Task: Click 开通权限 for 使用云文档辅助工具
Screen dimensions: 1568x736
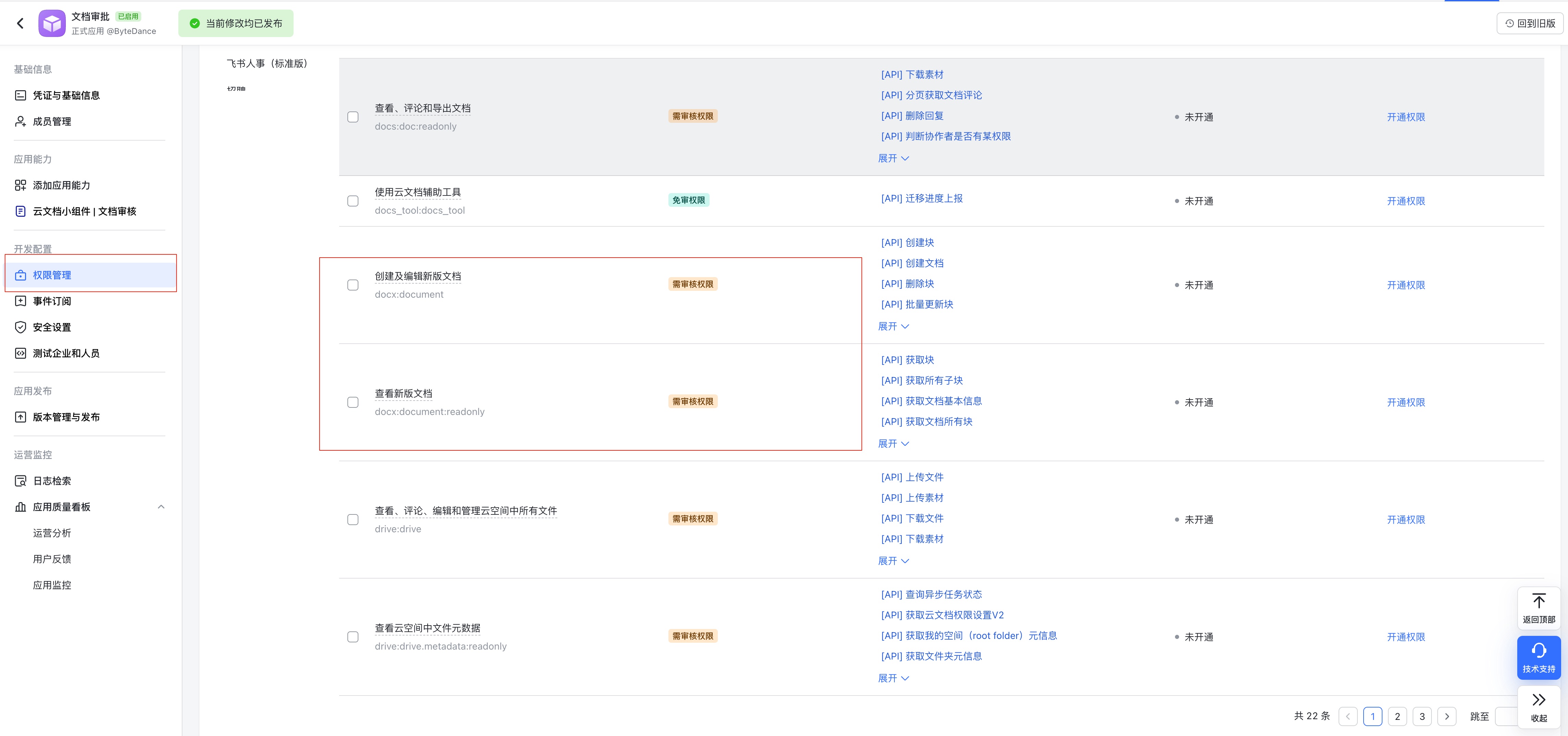Action: pos(1405,201)
